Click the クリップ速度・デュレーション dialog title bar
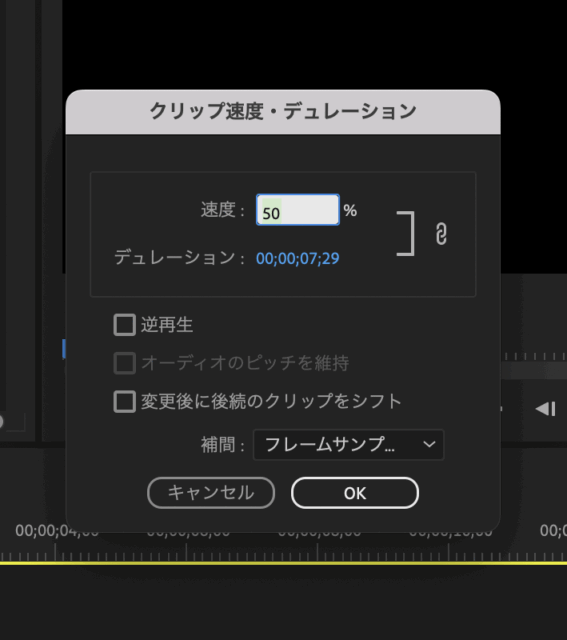This screenshot has height=640, width=567. [x=283, y=112]
